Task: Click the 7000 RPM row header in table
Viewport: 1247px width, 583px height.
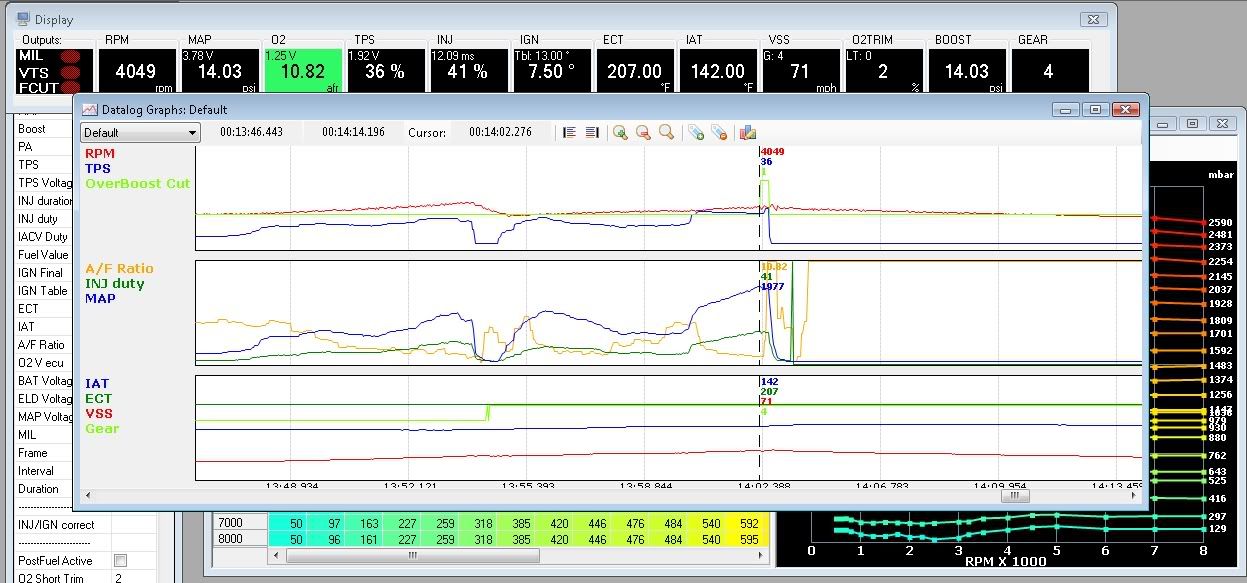Action: click(240, 523)
